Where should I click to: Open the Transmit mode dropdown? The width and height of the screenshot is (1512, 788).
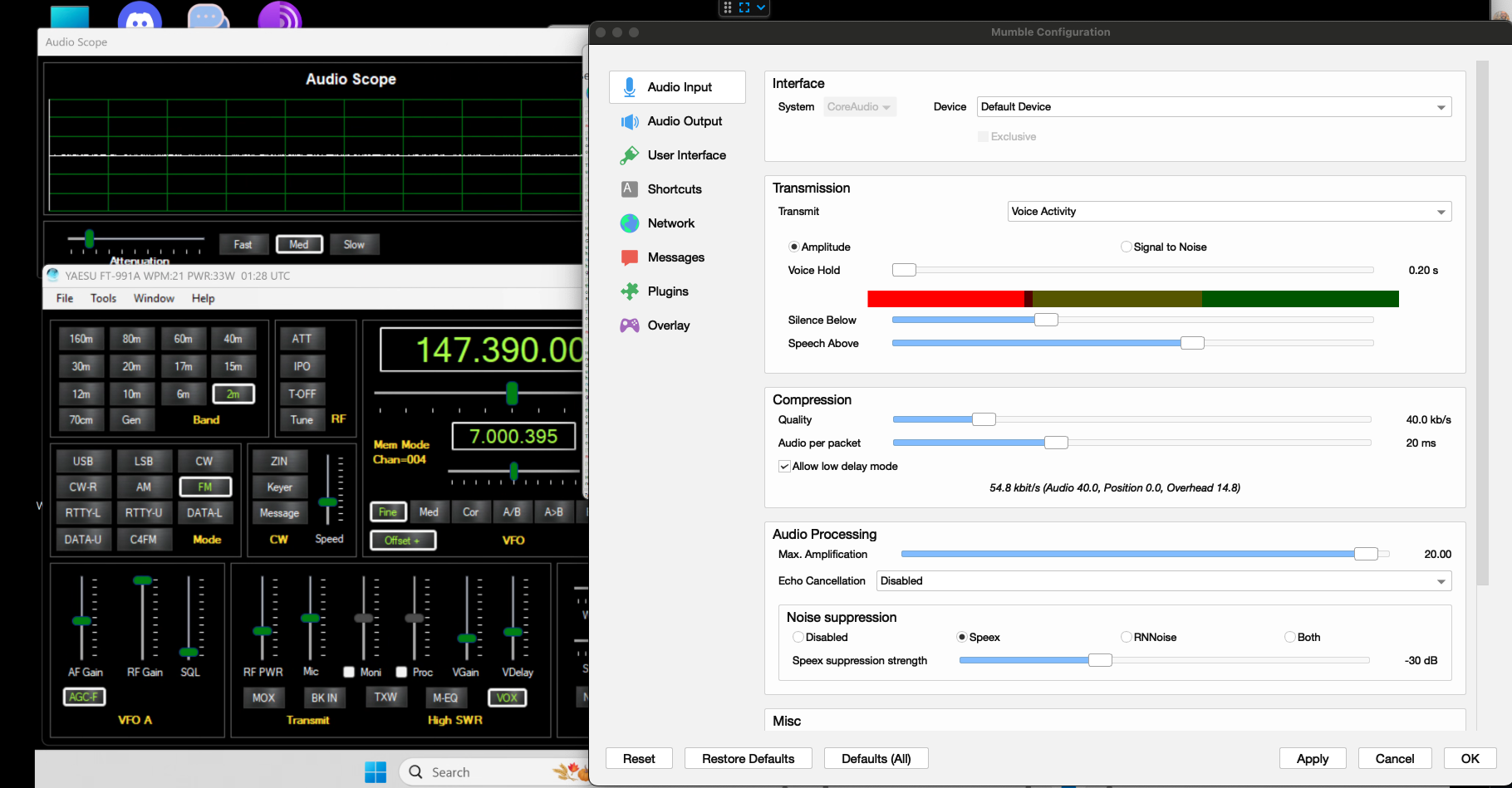click(1229, 212)
